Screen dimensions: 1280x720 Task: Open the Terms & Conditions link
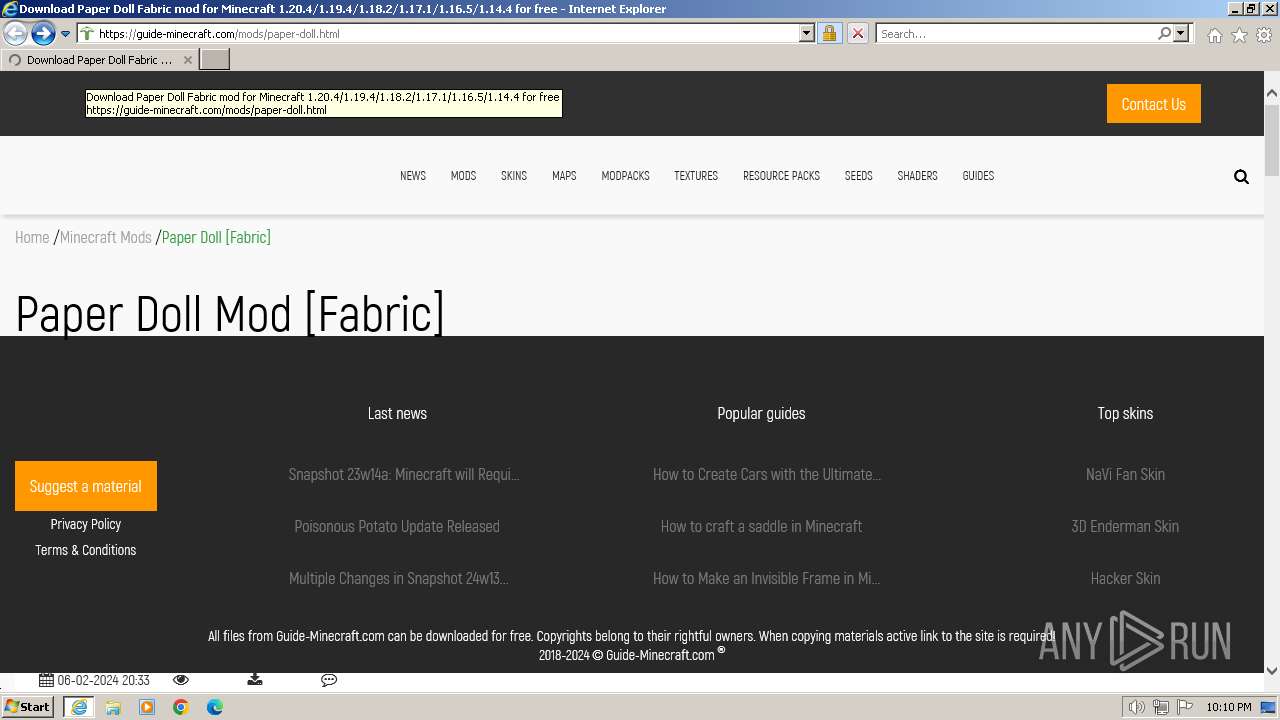(86, 550)
